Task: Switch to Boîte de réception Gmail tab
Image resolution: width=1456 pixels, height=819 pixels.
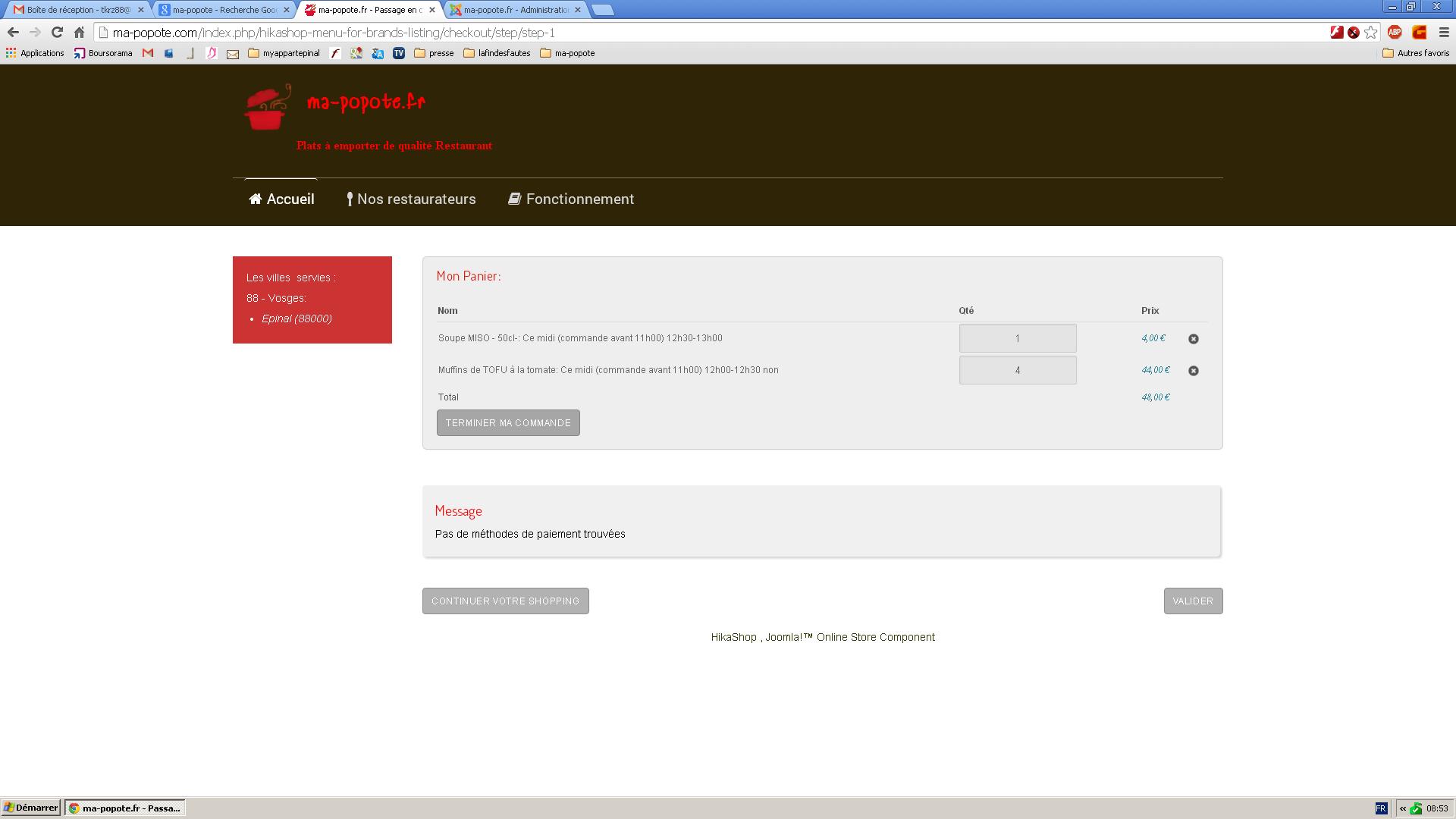Action: tap(76, 10)
